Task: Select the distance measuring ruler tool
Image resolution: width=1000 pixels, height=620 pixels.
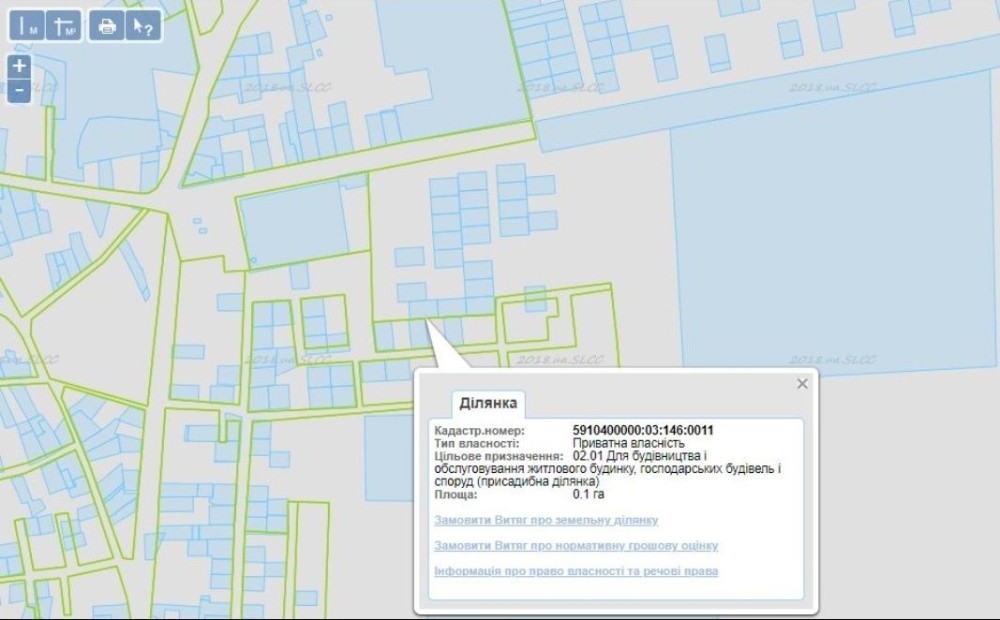Action: coord(27,26)
